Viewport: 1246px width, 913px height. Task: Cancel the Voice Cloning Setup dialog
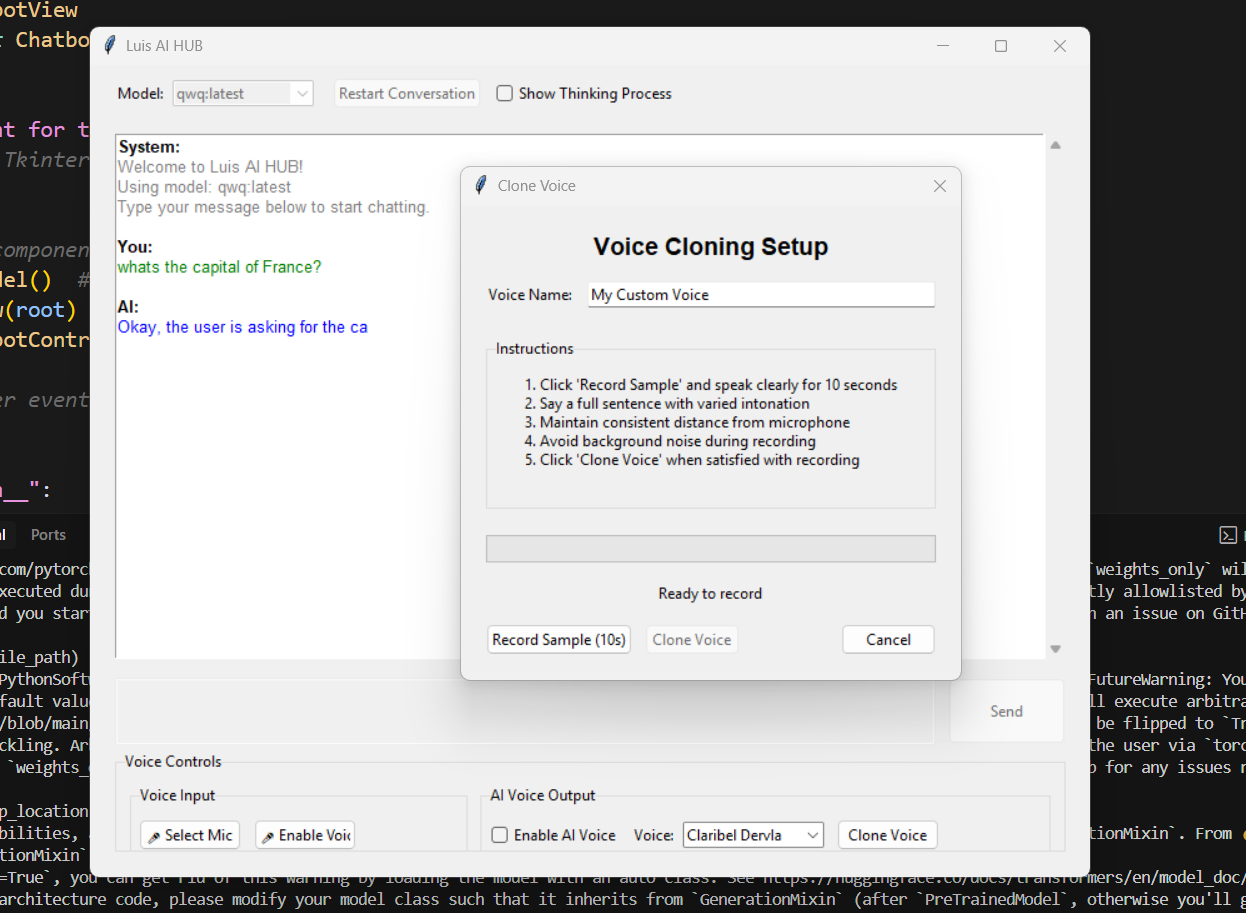(x=888, y=639)
